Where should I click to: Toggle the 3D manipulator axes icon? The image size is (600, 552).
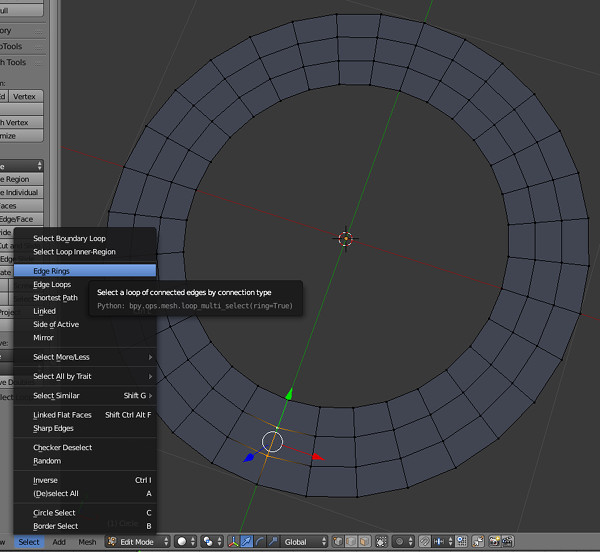click(233, 541)
